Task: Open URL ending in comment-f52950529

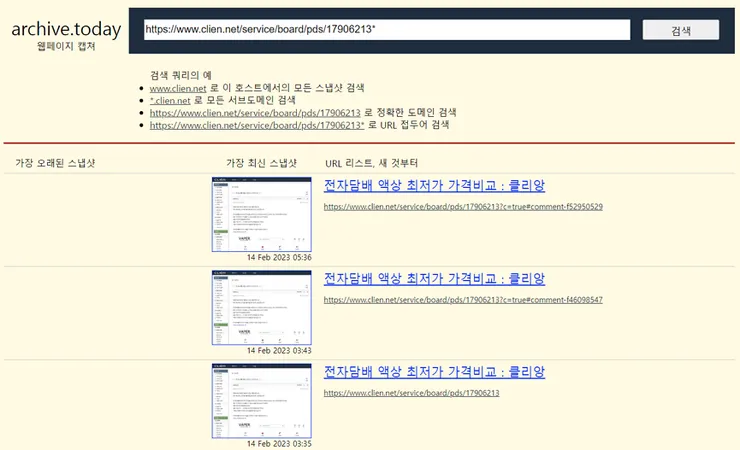Action: point(463,207)
